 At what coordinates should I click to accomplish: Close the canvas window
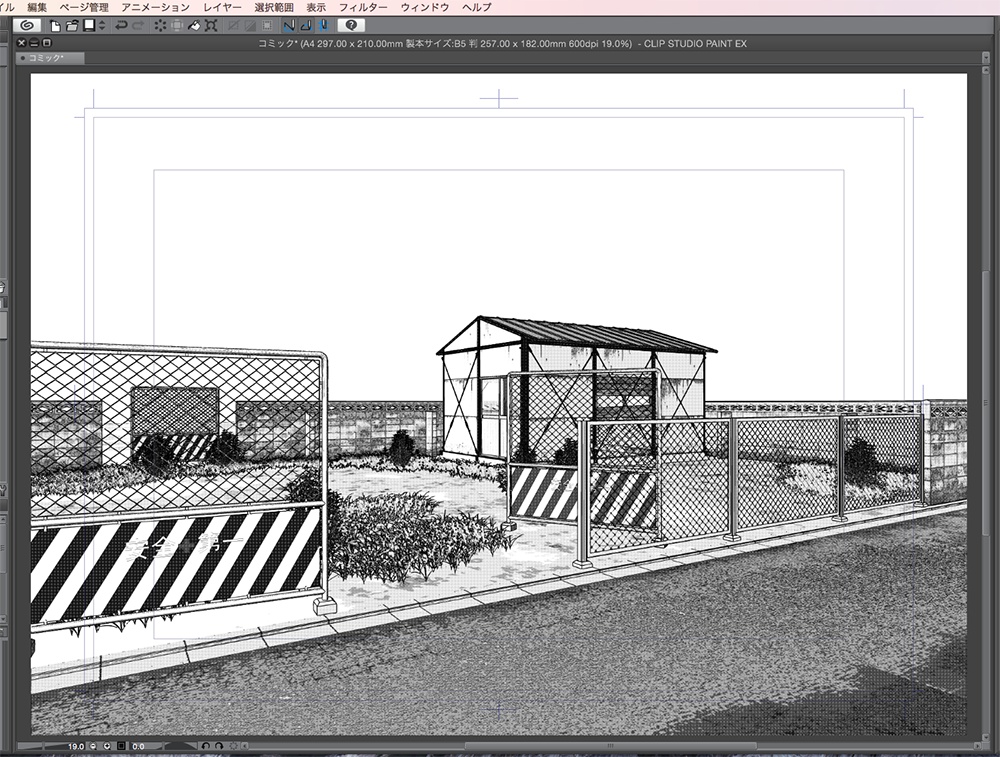pos(22,43)
